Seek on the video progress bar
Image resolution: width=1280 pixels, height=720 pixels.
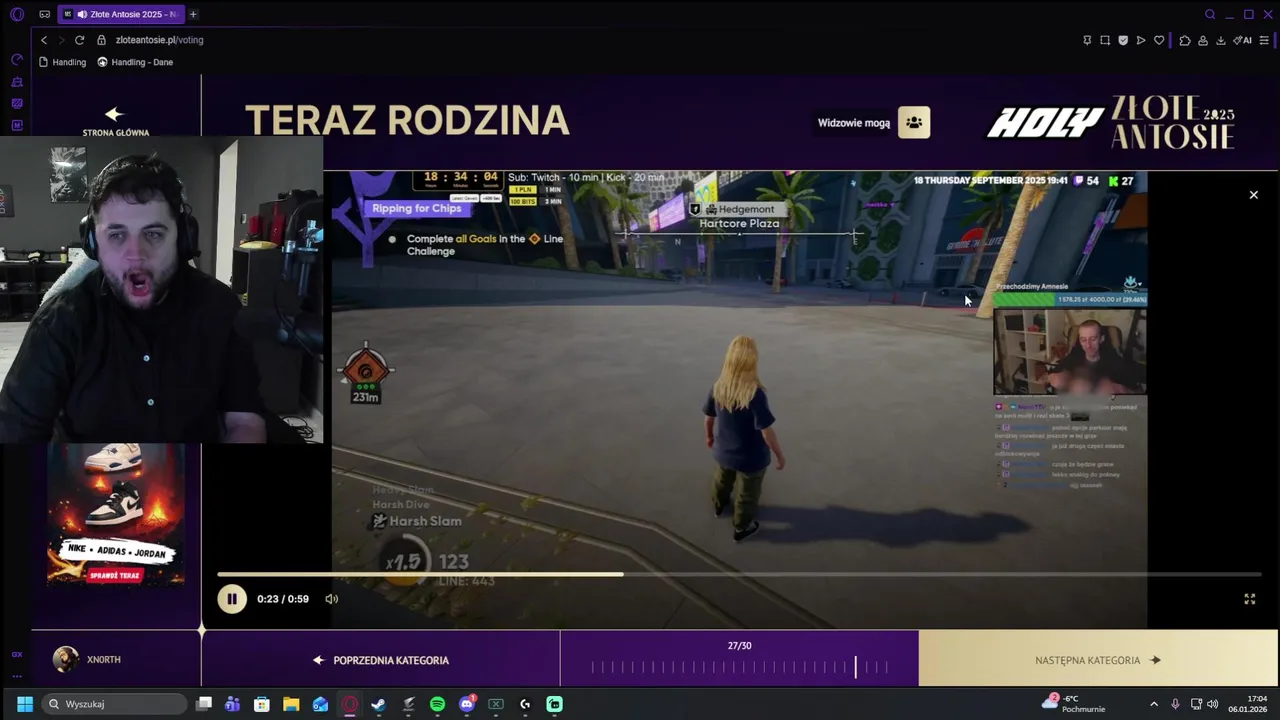pyautogui.click(x=739, y=574)
